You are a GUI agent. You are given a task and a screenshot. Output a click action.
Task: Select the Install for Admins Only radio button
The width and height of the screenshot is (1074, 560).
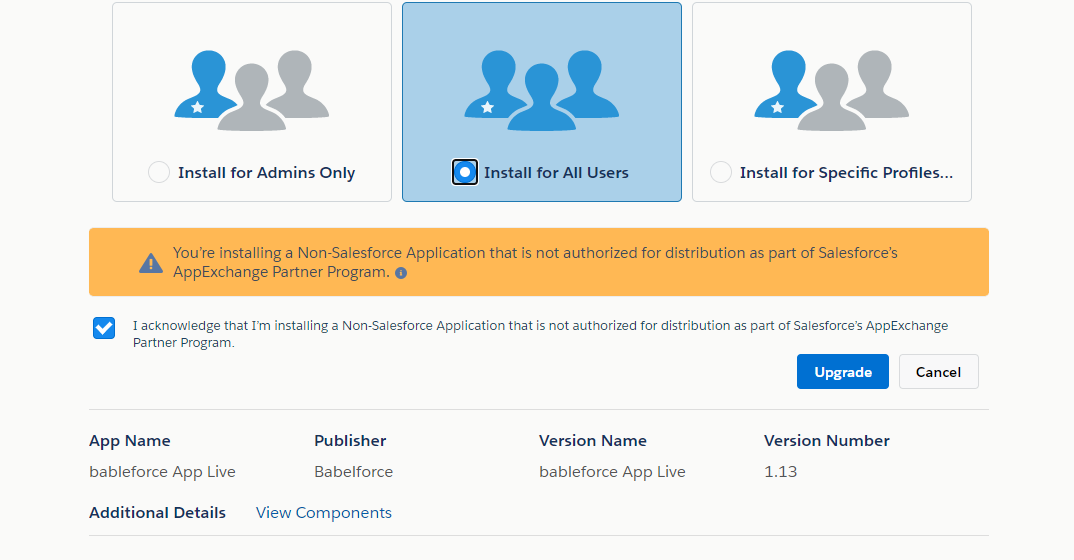(x=159, y=172)
